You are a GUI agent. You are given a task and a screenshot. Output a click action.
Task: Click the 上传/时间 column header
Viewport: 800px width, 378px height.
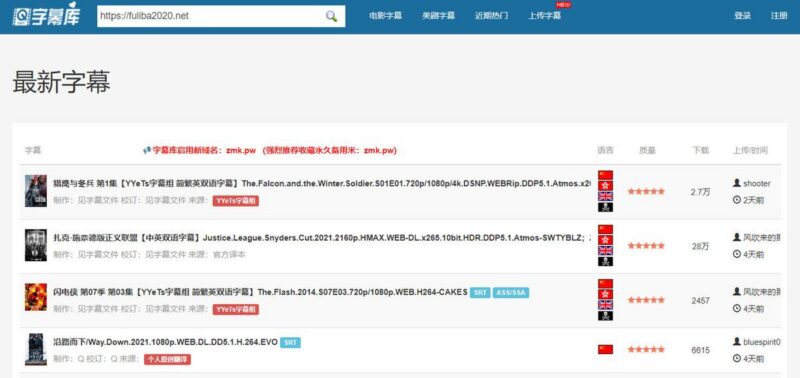[750, 150]
